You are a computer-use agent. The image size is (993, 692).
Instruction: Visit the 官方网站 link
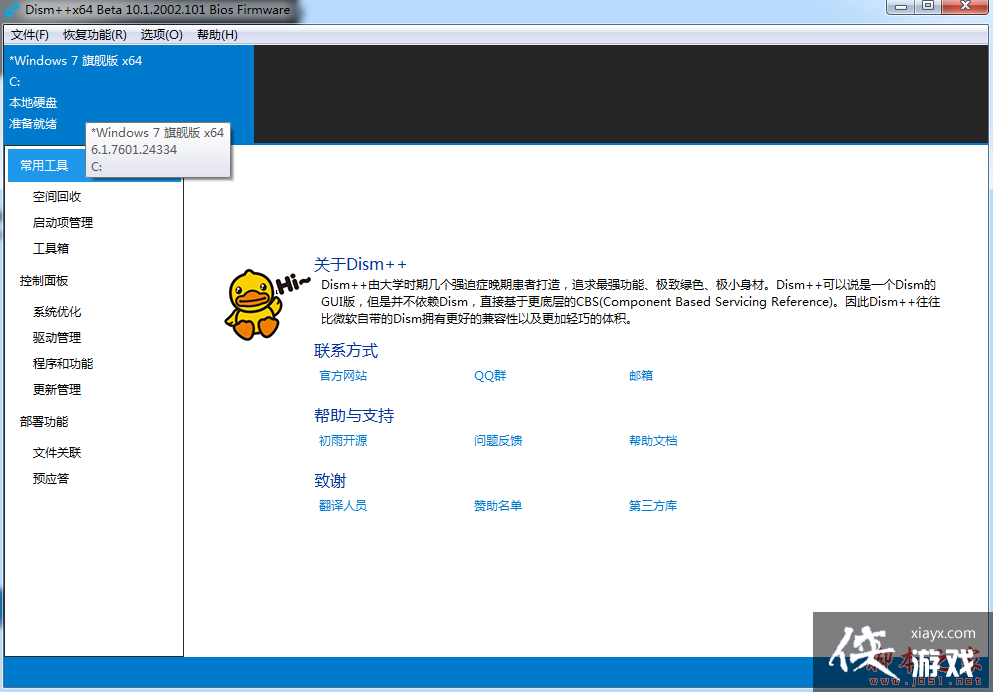(x=342, y=375)
